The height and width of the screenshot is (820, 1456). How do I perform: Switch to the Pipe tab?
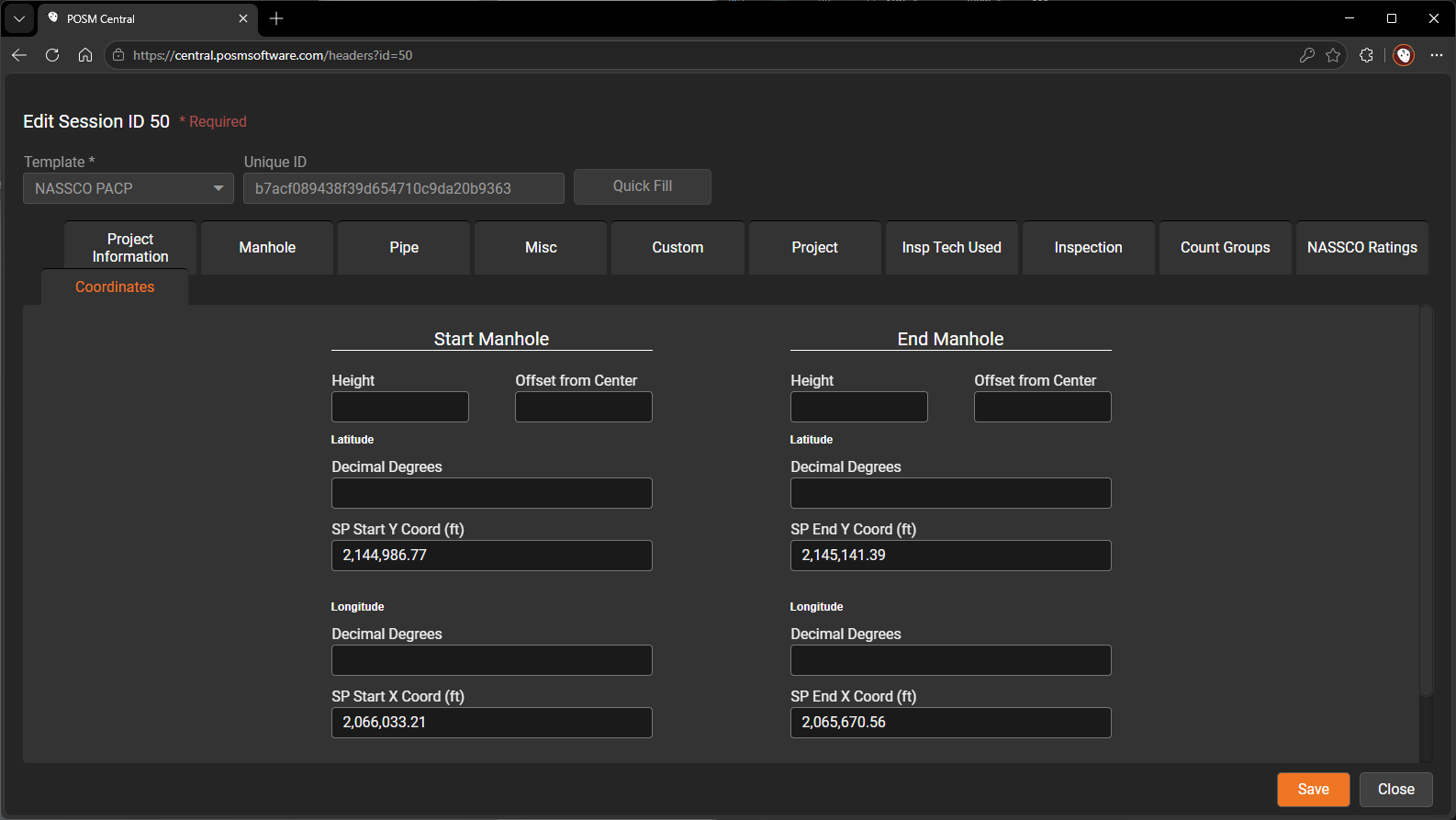[x=404, y=248]
